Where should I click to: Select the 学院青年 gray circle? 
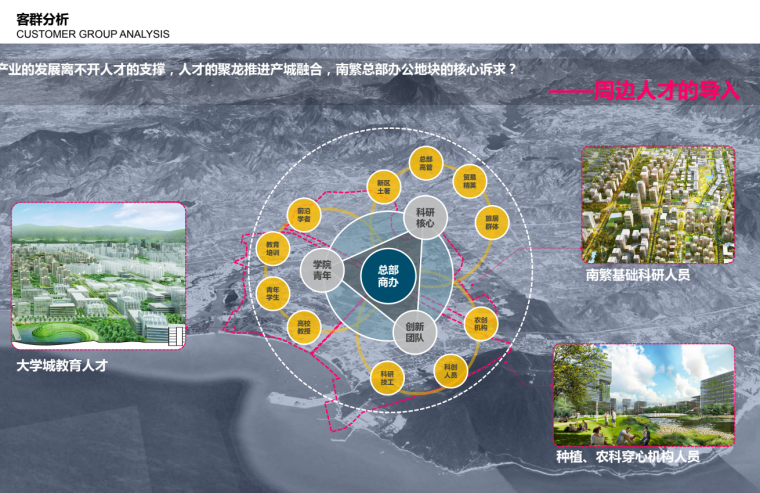pyautogui.click(x=321, y=270)
